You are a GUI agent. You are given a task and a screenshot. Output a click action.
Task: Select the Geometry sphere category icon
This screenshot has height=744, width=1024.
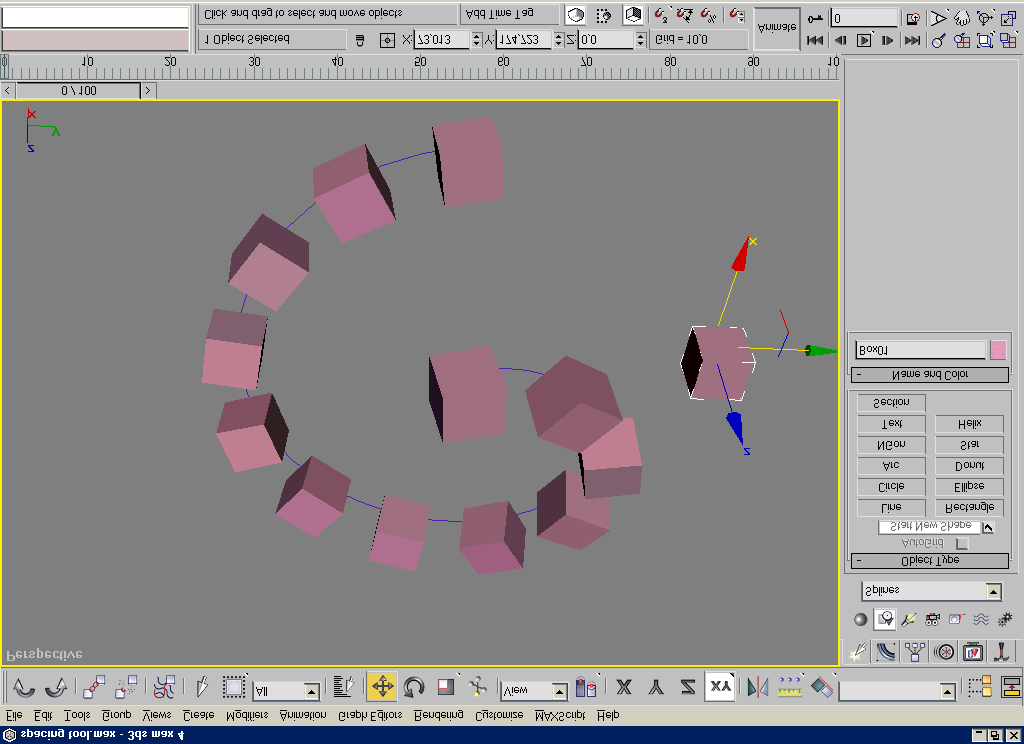tap(861, 619)
